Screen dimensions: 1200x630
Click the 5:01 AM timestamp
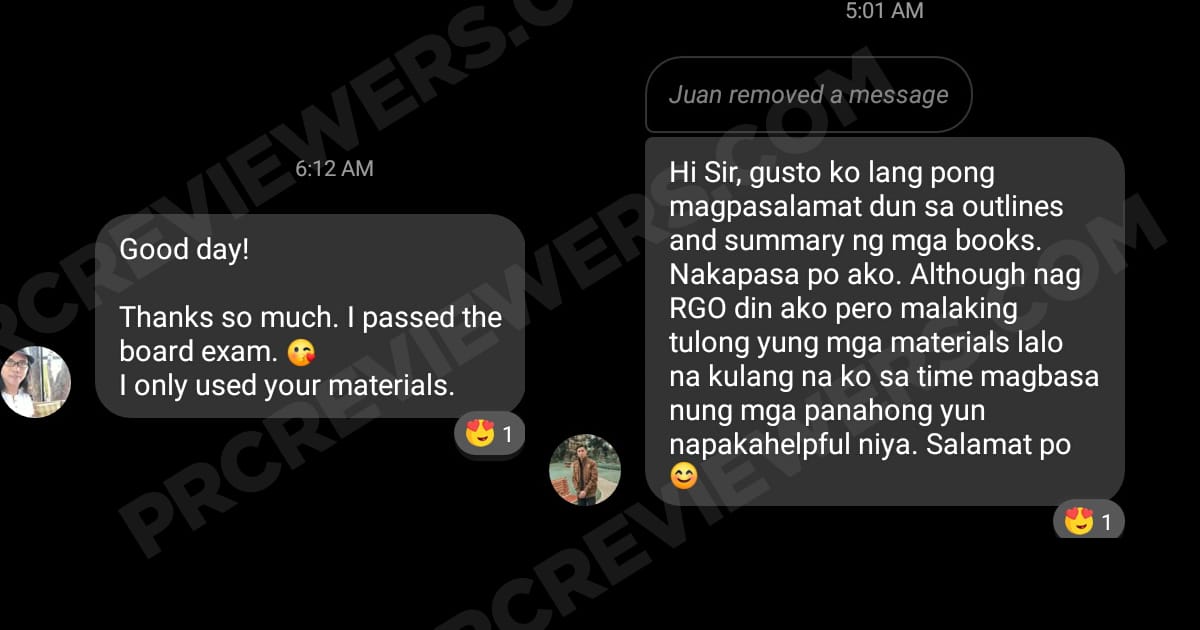[884, 11]
